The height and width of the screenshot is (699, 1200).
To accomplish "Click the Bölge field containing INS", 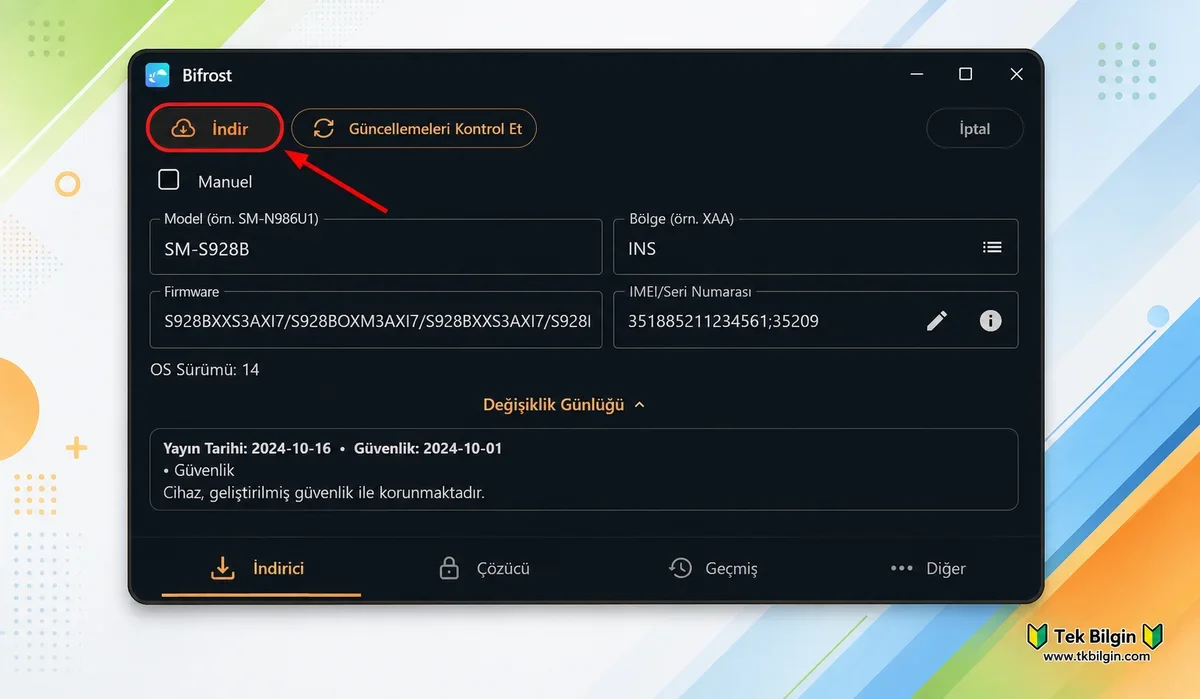I will pyautogui.click(x=816, y=247).
